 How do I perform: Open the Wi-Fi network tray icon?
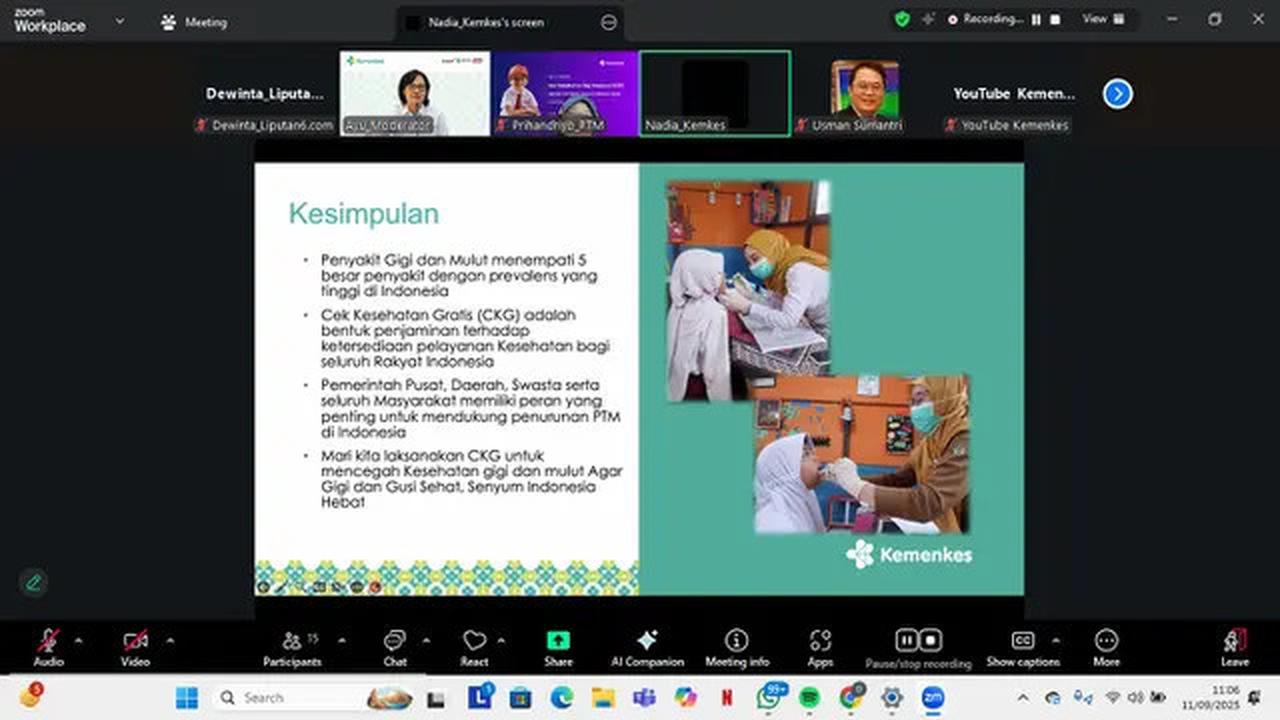1112,698
